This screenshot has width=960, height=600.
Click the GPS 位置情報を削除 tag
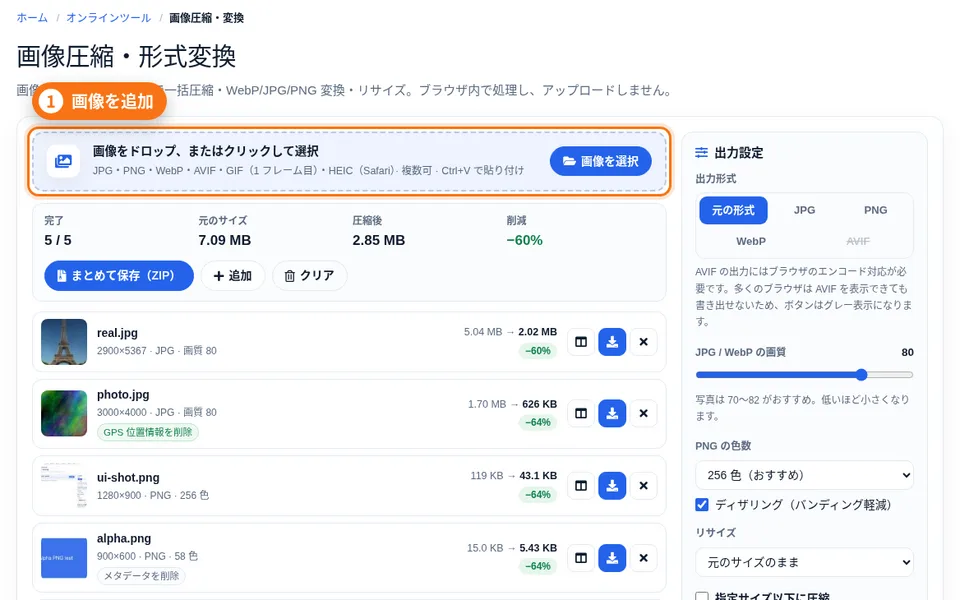tap(148, 432)
